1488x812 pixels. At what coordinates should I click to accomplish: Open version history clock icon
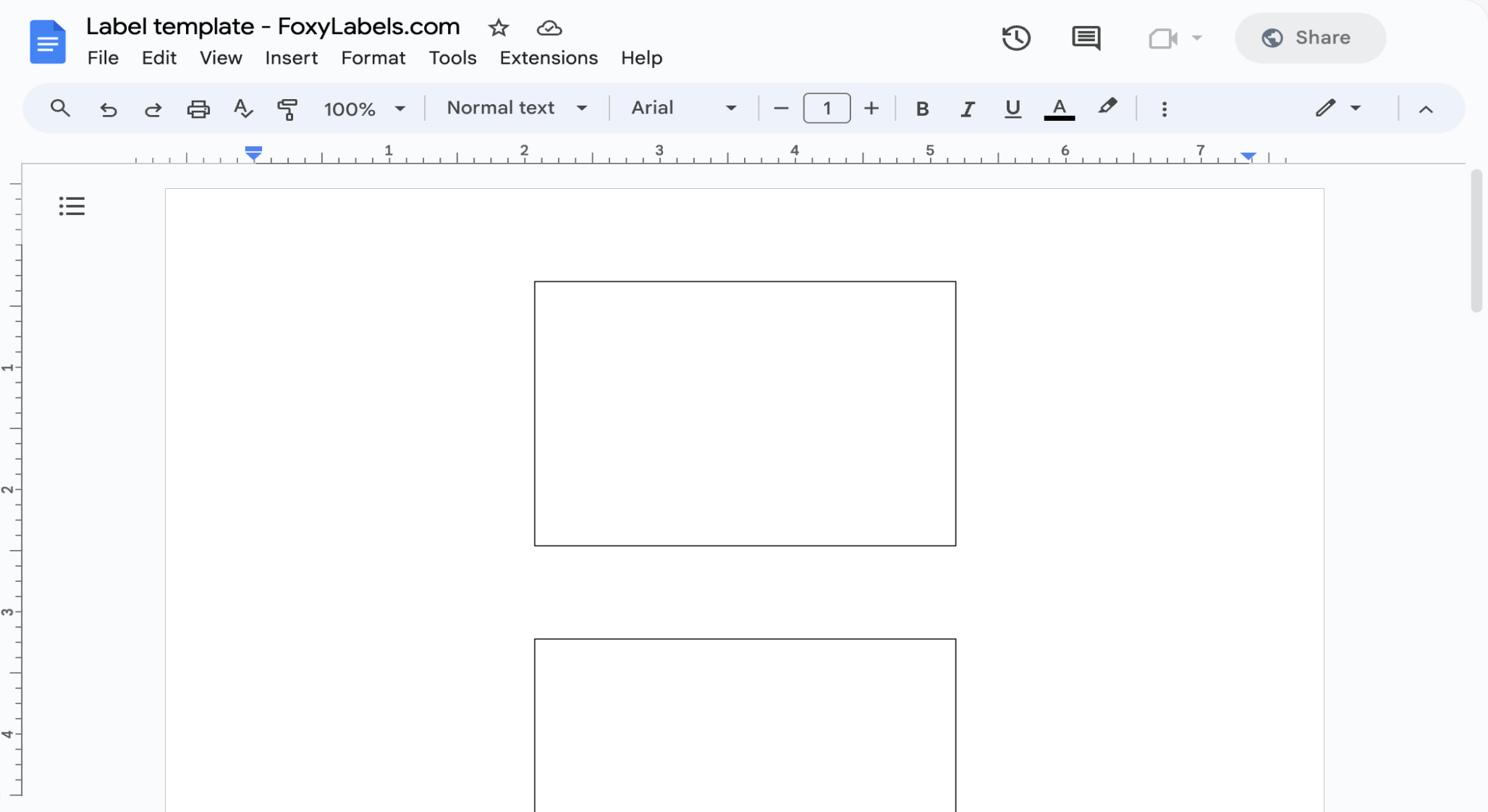click(x=1016, y=38)
